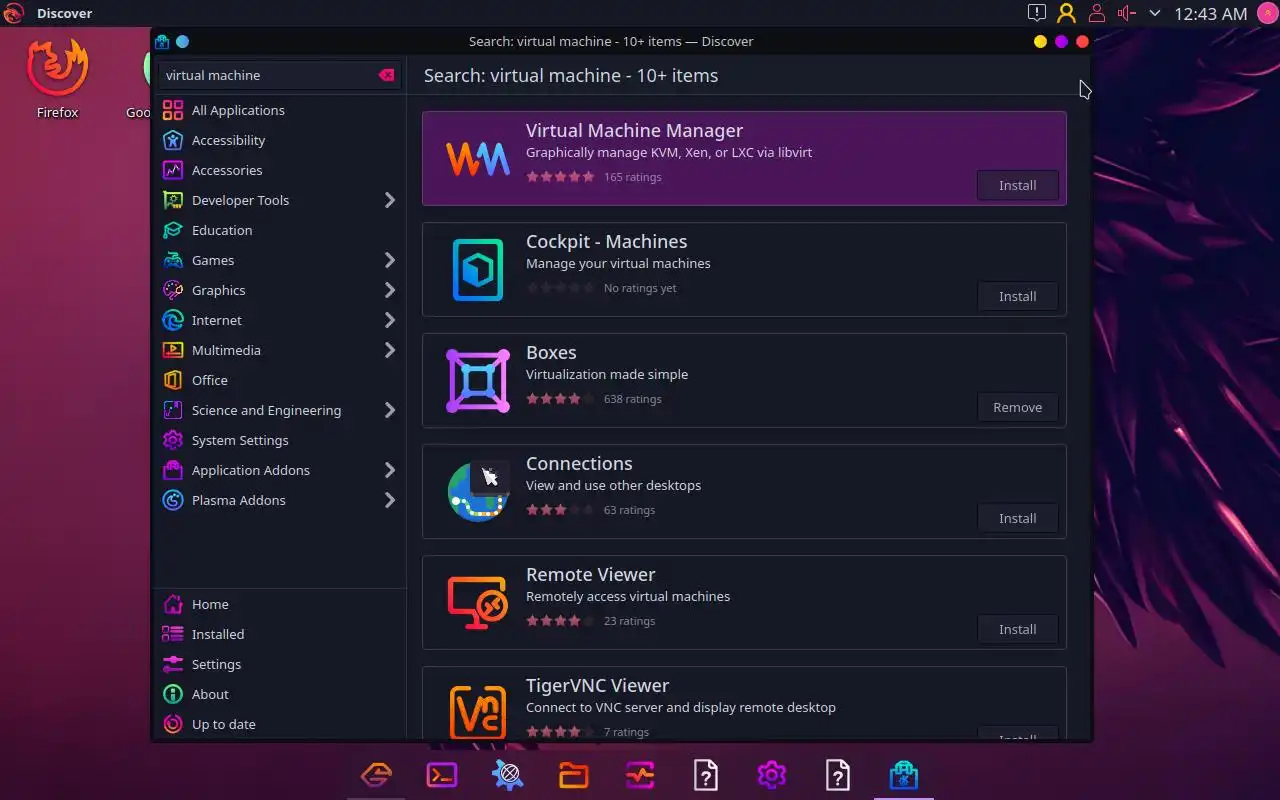Image resolution: width=1280 pixels, height=800 pixels.
Task: Expand the Plasma Addons subcategories arrow
Action: [390, 500]
